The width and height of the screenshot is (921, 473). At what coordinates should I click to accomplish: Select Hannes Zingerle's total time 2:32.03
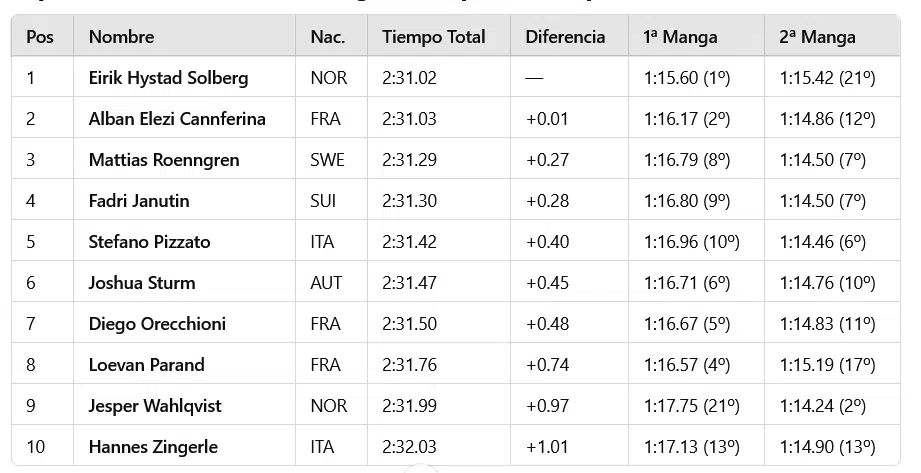coord(409,447)
